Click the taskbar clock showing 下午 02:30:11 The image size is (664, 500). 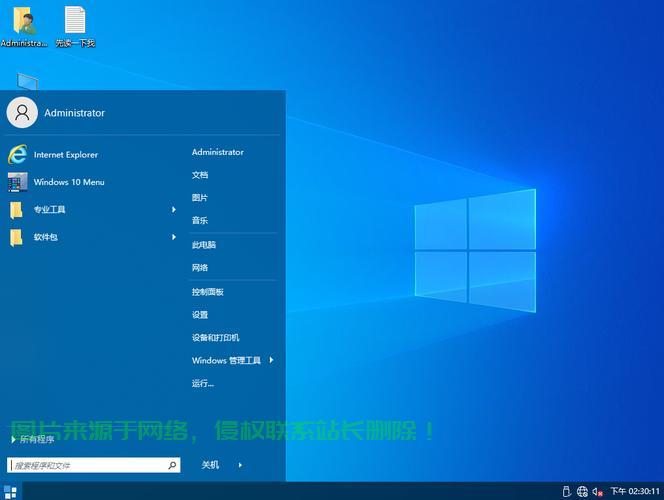(635, 491)
